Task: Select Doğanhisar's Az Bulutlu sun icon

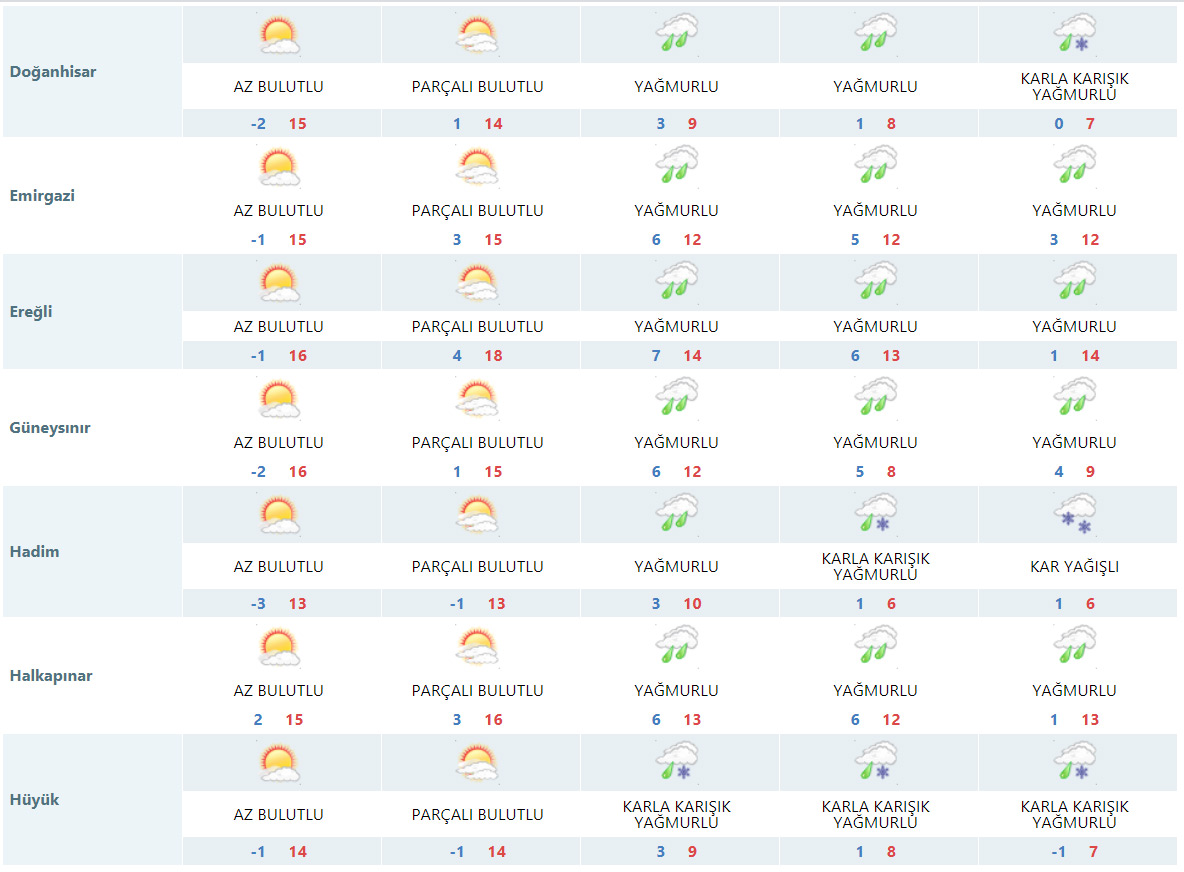Action: pyautogui.click(x=279, y=35)
